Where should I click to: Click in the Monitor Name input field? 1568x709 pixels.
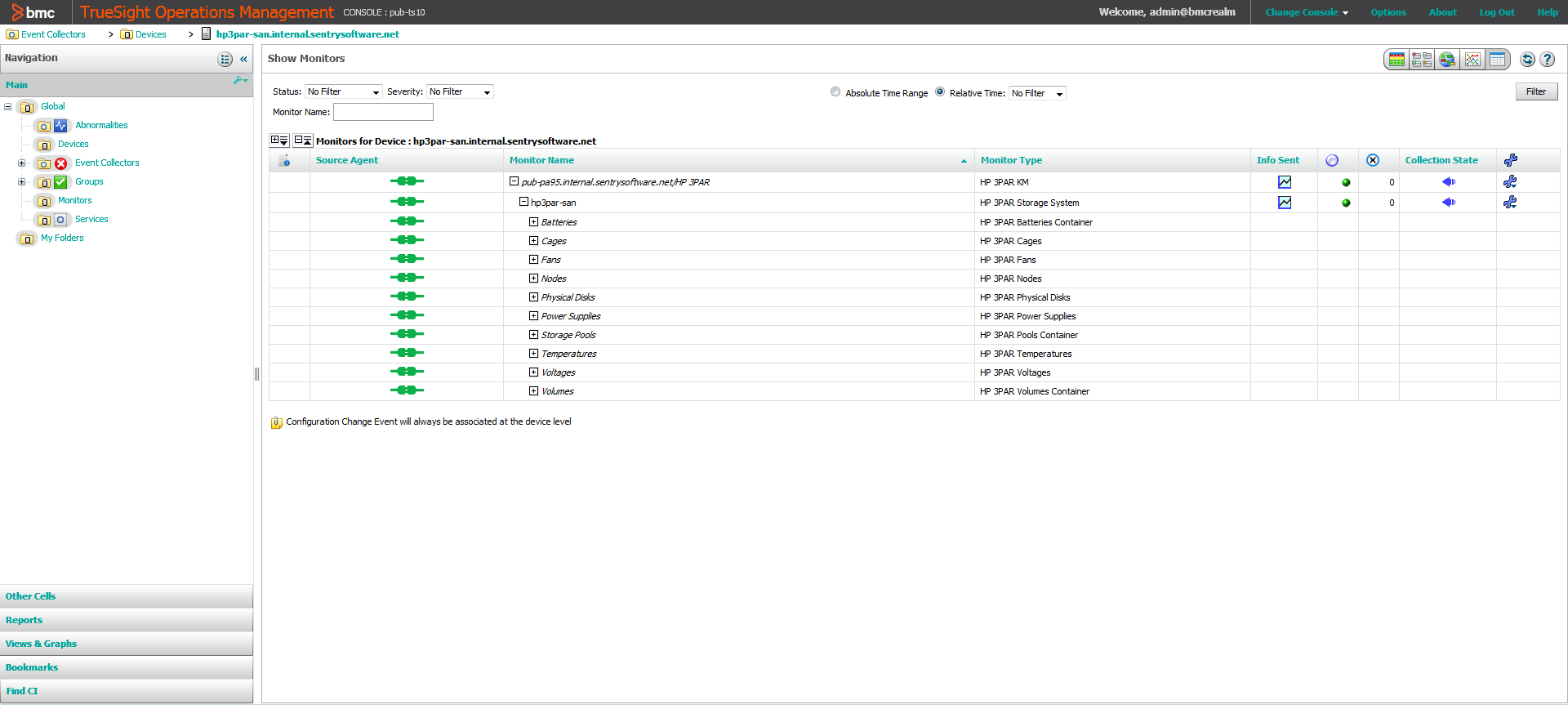pos(383,112)
